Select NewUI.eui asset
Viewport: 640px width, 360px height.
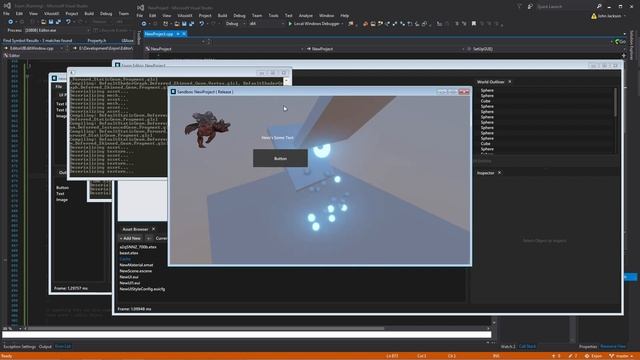pyautogui.click(x=129, y=277)
